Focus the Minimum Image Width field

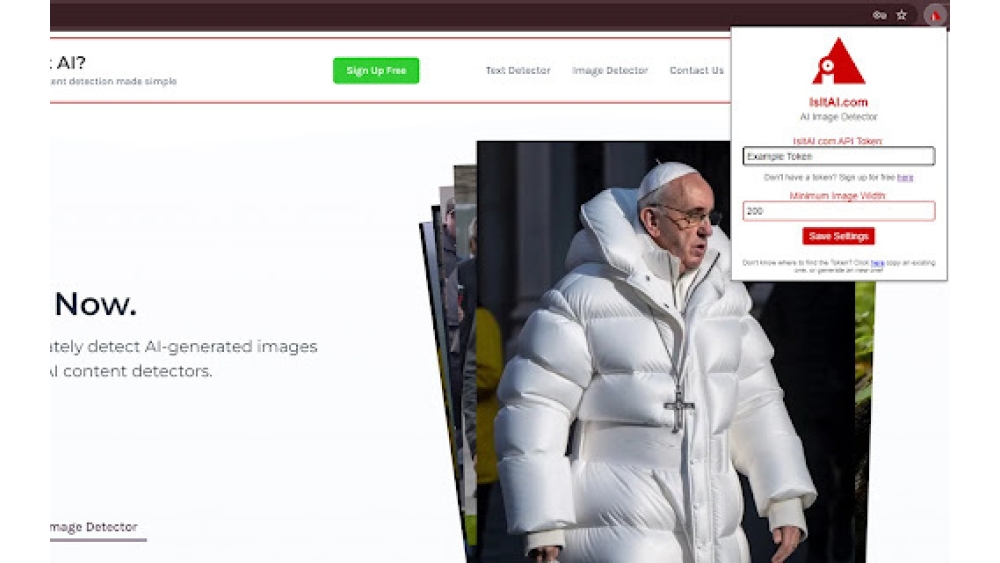pos(839,211)
